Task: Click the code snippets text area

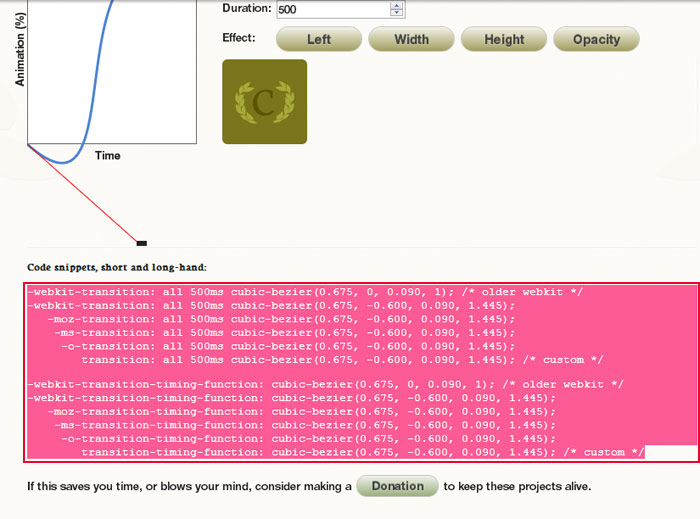Action: click(x=361, y=372)
